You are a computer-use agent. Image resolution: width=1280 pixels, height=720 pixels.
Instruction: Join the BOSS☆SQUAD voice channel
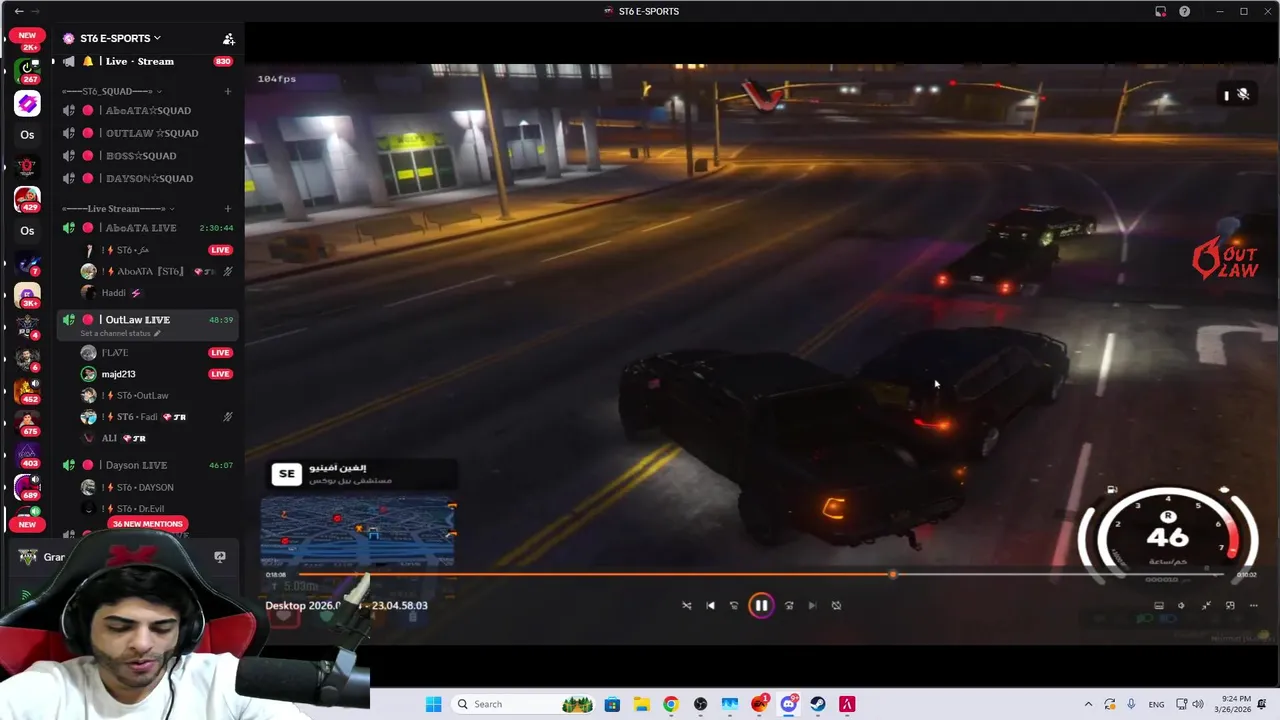coord(146,156)
